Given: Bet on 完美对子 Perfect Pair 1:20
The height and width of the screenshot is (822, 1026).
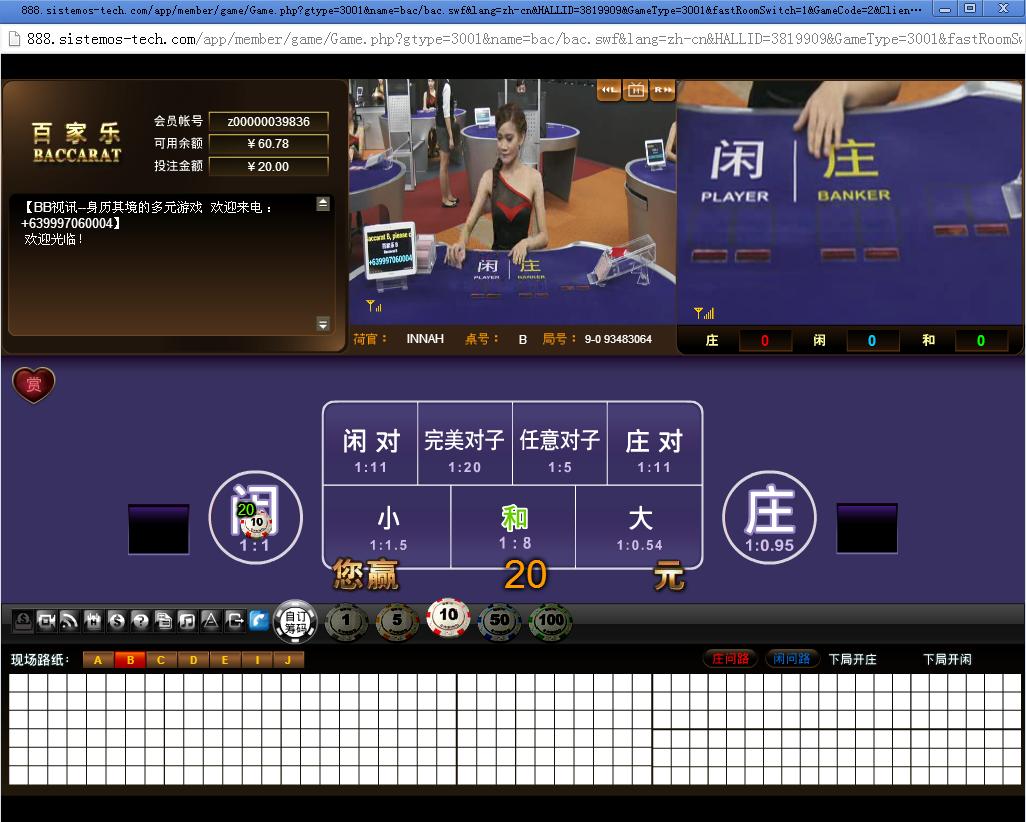Looking at the screenshot, I should 465,444.
